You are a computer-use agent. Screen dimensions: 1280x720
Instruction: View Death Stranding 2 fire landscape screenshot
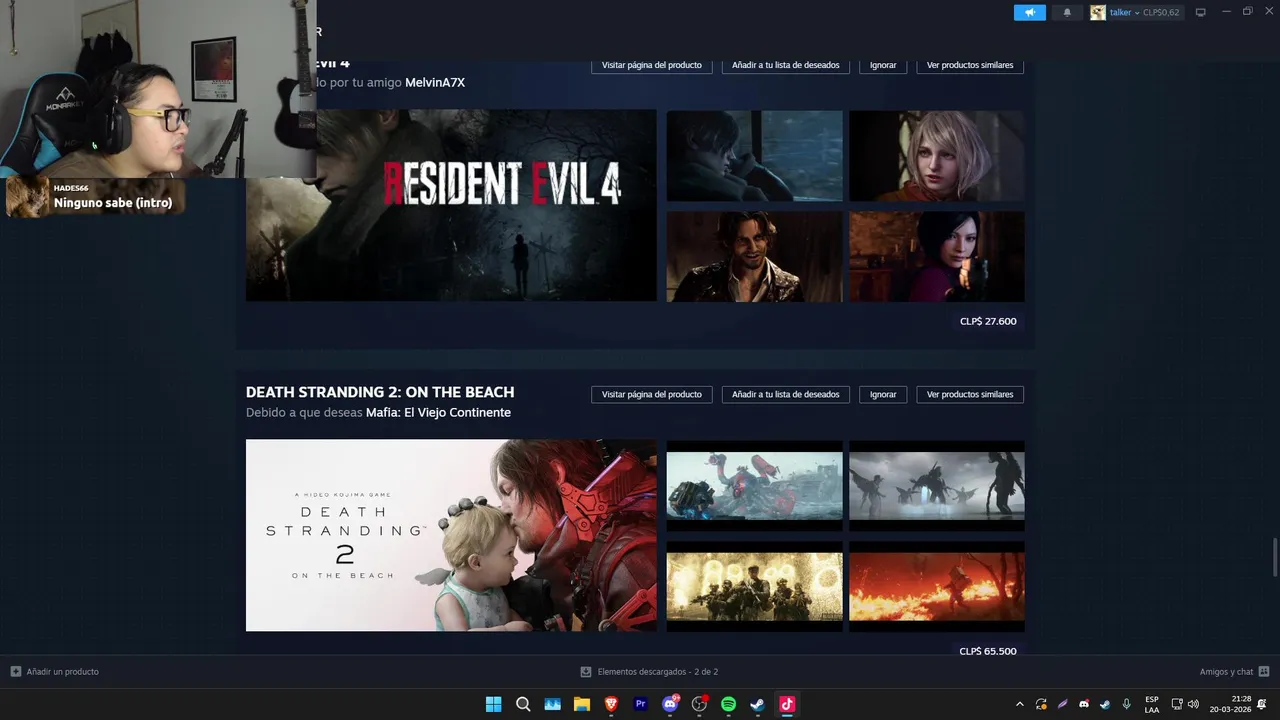936,586
